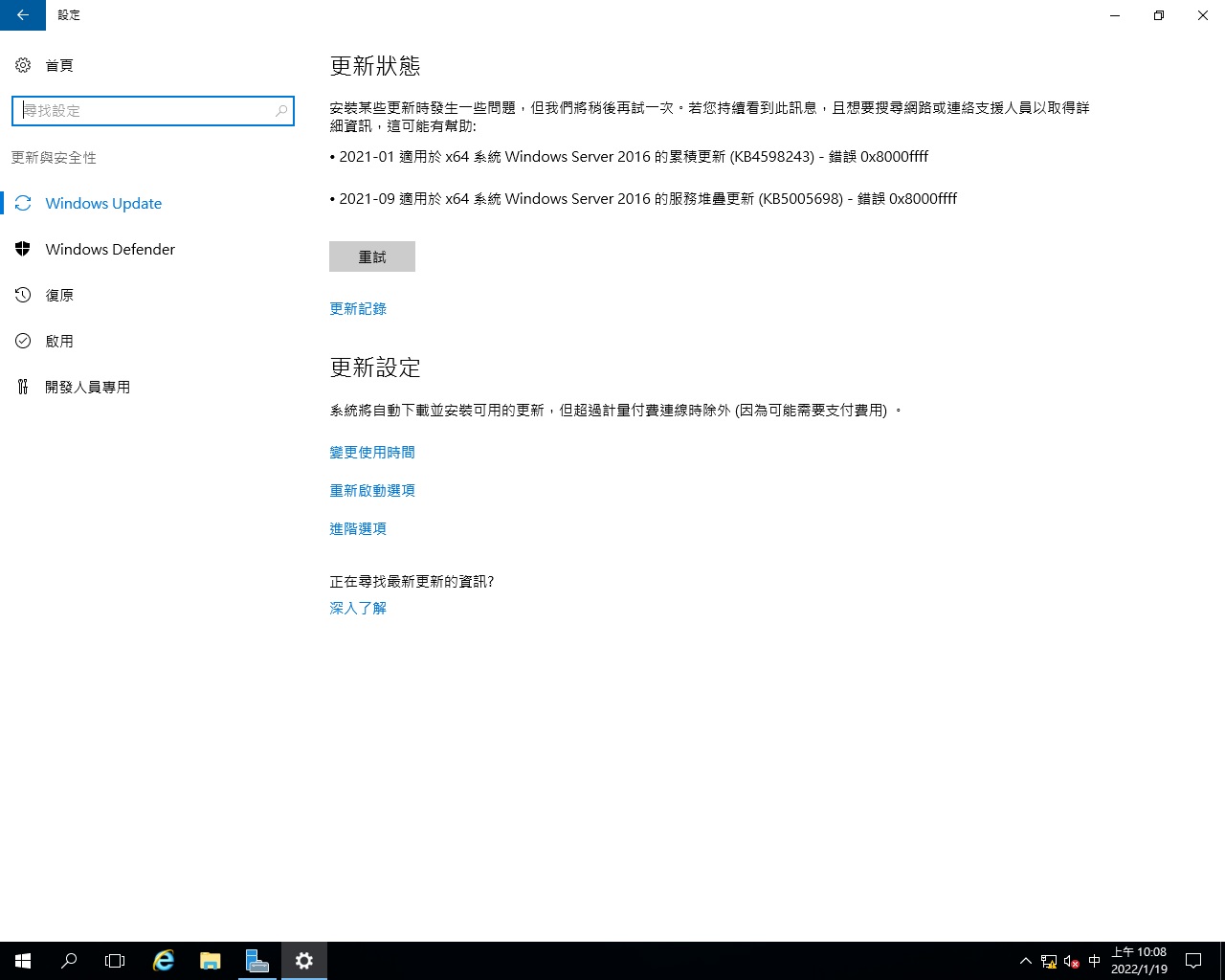Open Windows Defender settings page
1225x980 pixels.
[x=110, y=249]
